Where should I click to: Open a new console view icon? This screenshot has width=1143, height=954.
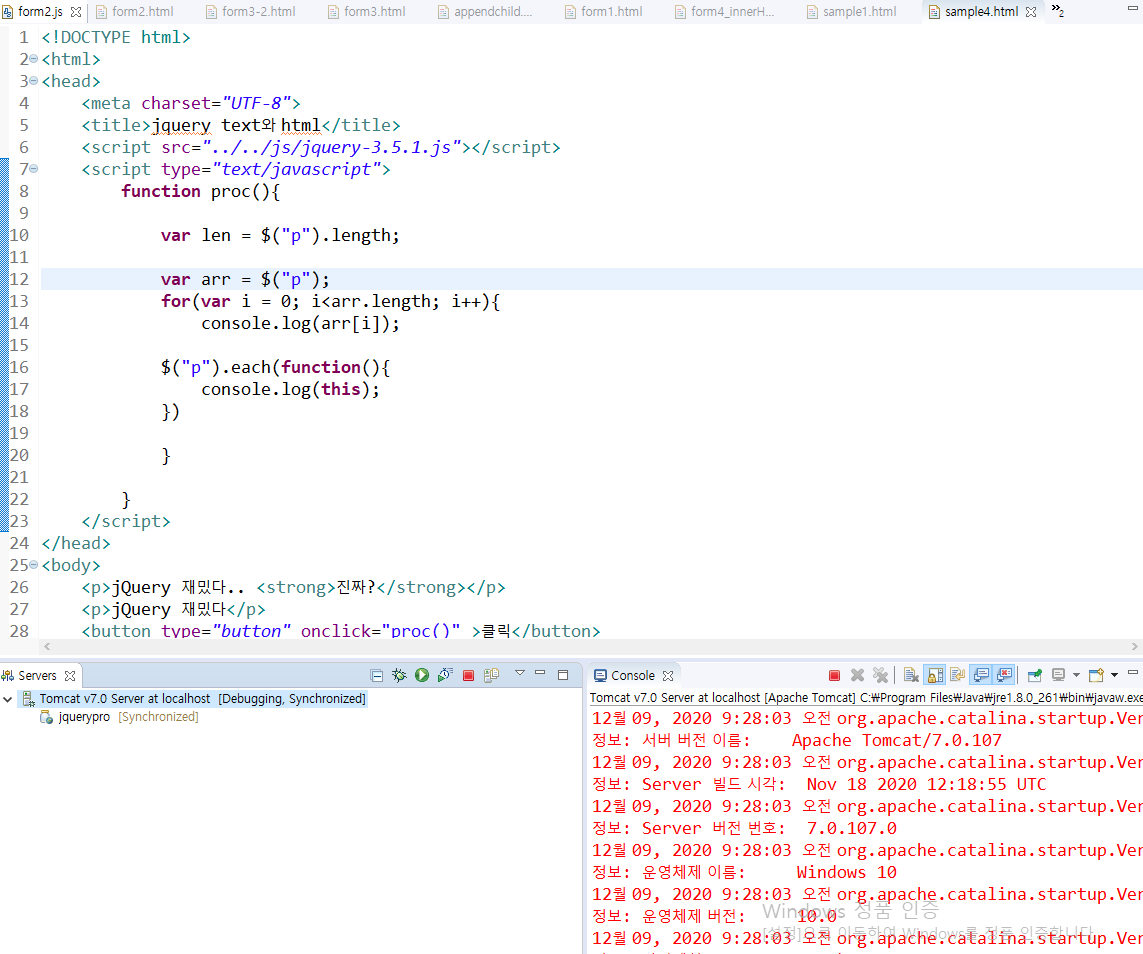coord(1096,676)
